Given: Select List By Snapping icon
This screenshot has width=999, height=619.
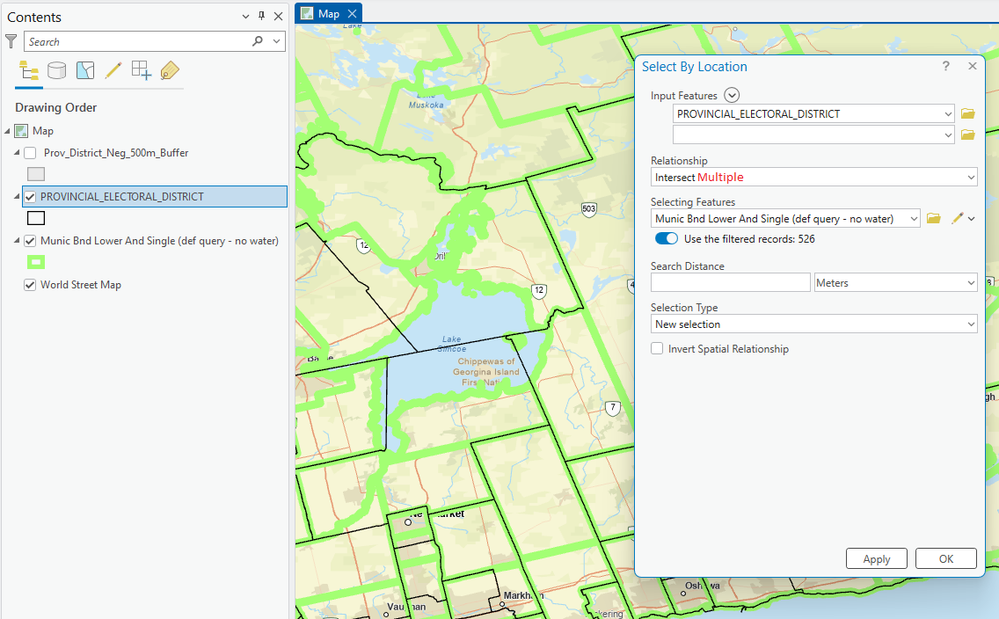Looking at the screenshot, I should pos(141,70).
